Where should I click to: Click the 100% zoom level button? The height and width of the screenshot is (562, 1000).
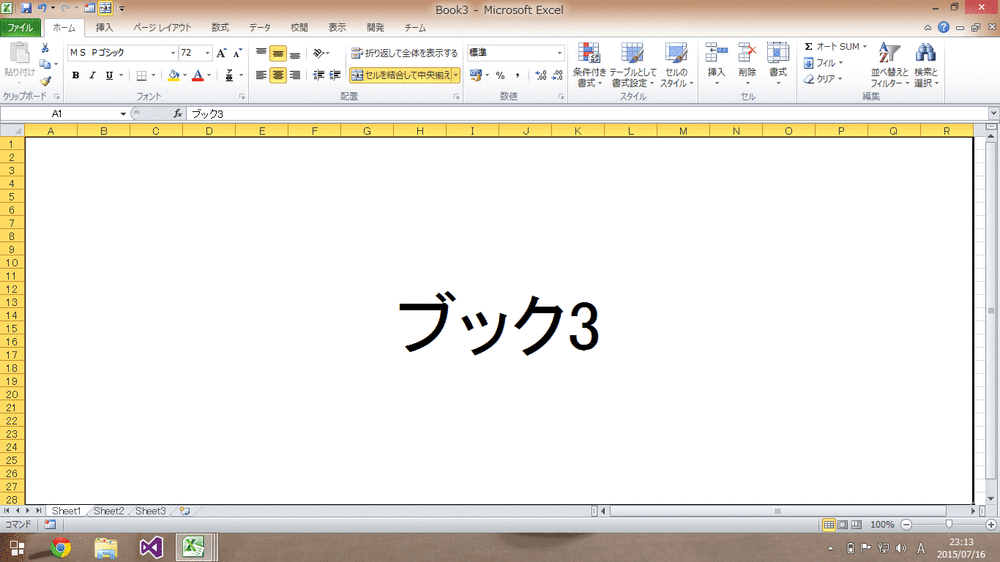pyautogui.click(x=882, y=524)
